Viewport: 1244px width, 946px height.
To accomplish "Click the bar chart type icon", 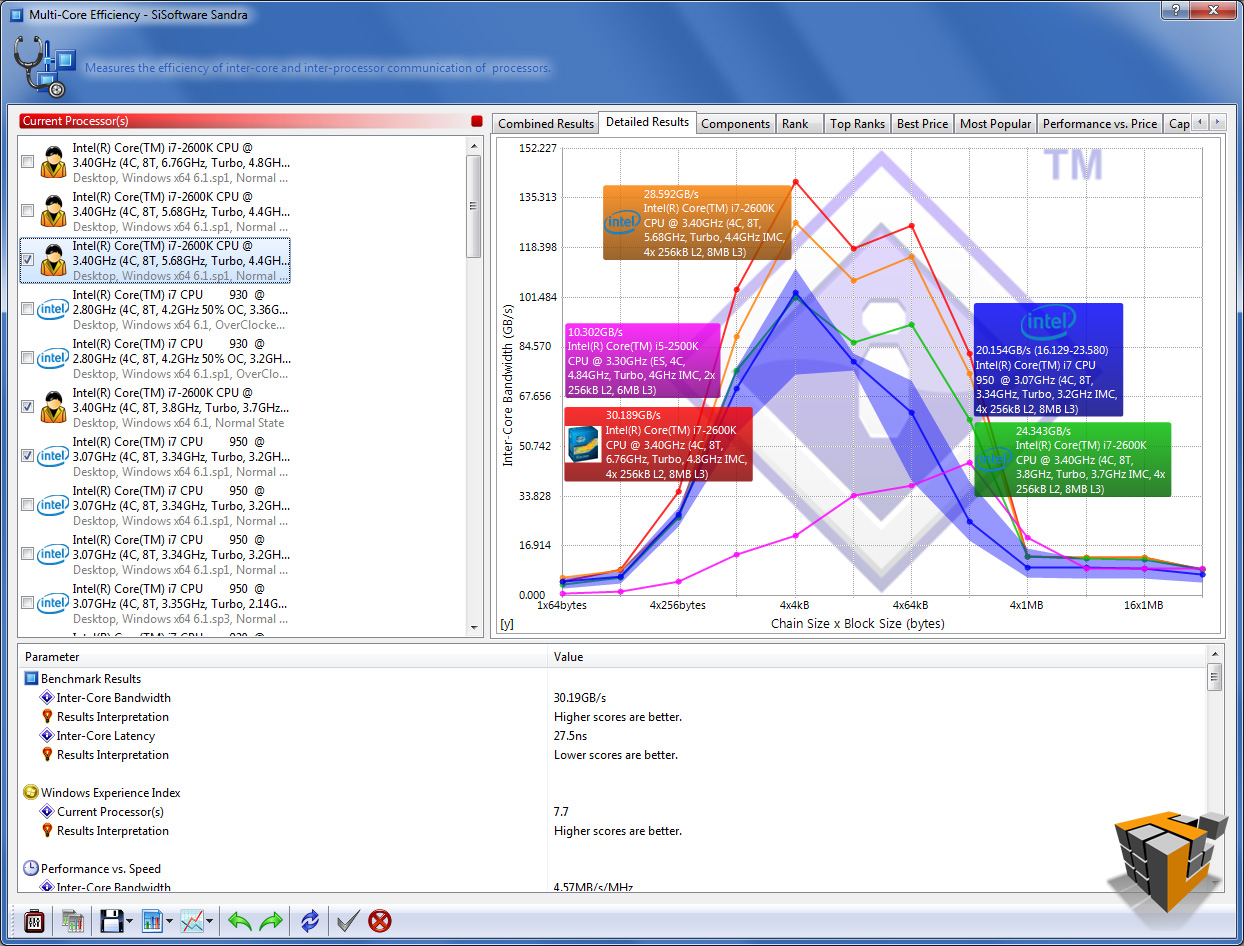I will pos(152,921).
